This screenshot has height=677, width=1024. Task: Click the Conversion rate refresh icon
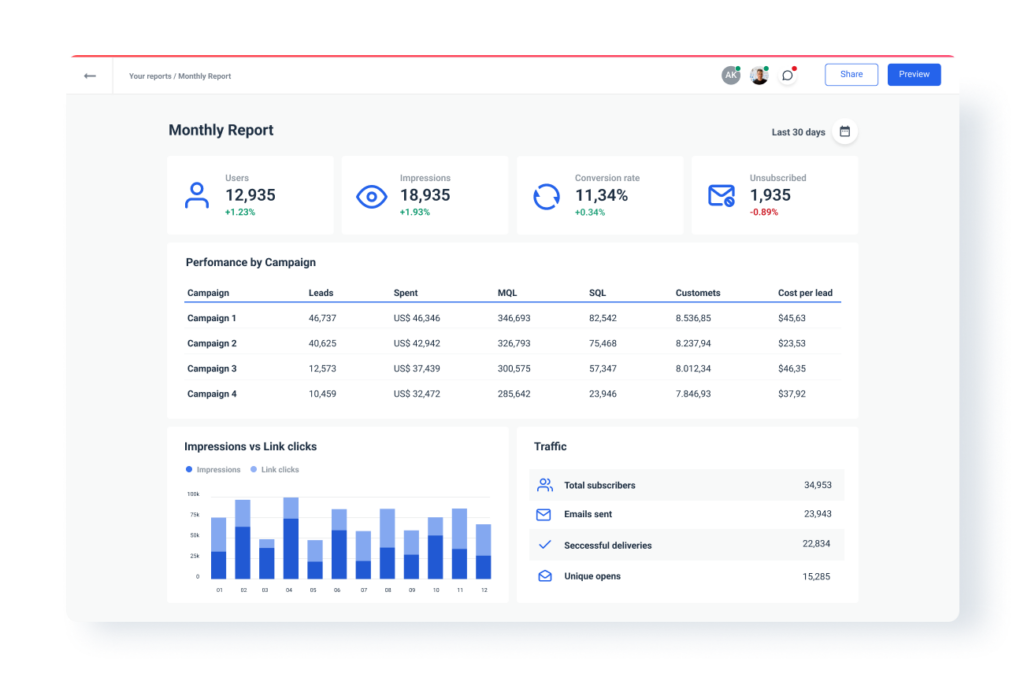pos(546,196)
